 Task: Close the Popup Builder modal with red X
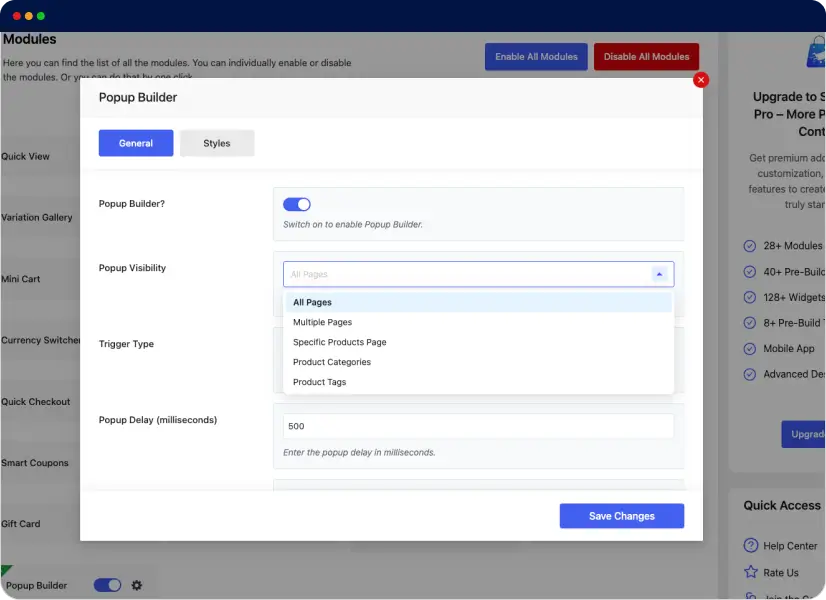pos(701,80)
